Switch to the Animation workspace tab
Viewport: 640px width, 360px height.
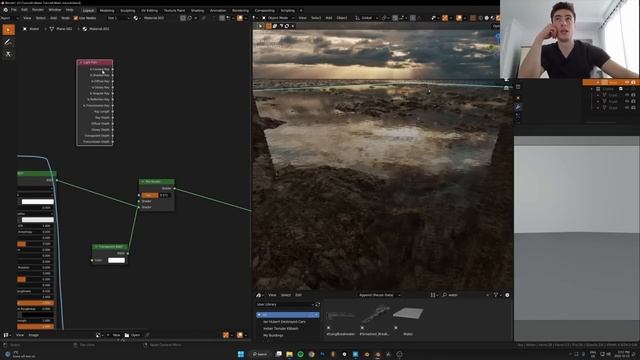click(x=218, y=10)
